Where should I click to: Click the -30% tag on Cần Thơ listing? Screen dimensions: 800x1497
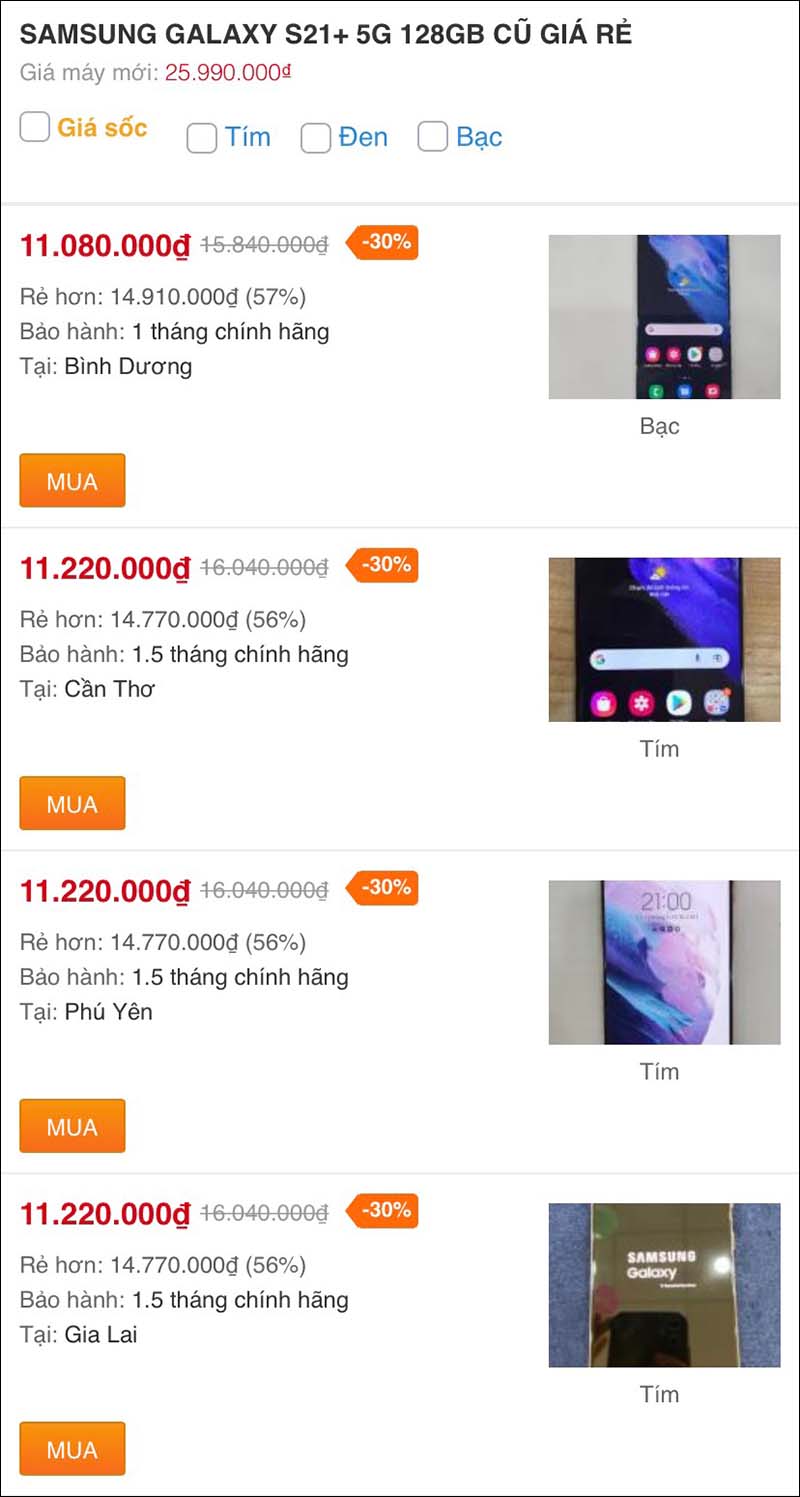(x=383, y=565)
